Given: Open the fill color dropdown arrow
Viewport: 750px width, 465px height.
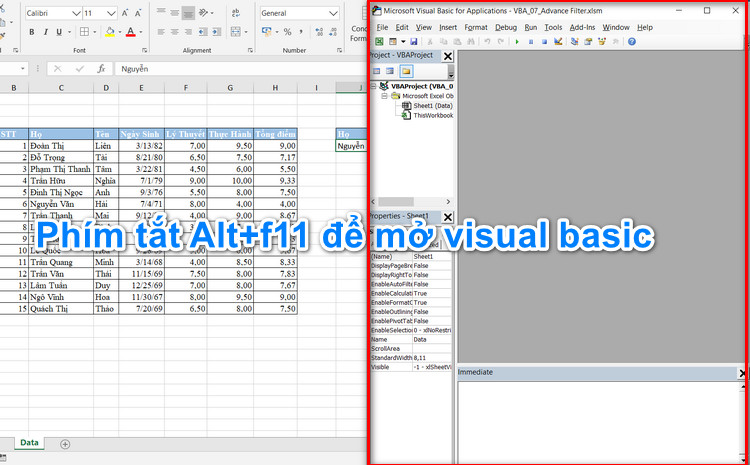Looking at the screenshot, I should tap(120, 32).
